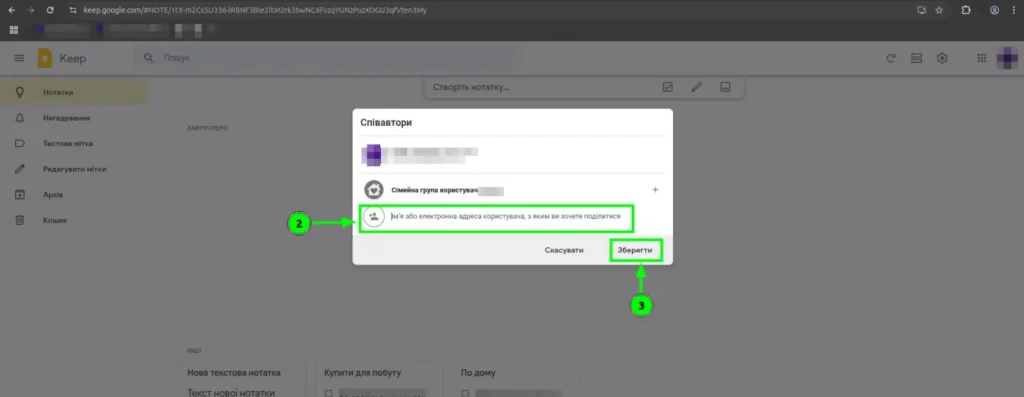Create a new drawing note icon

(x=696, y=87)
